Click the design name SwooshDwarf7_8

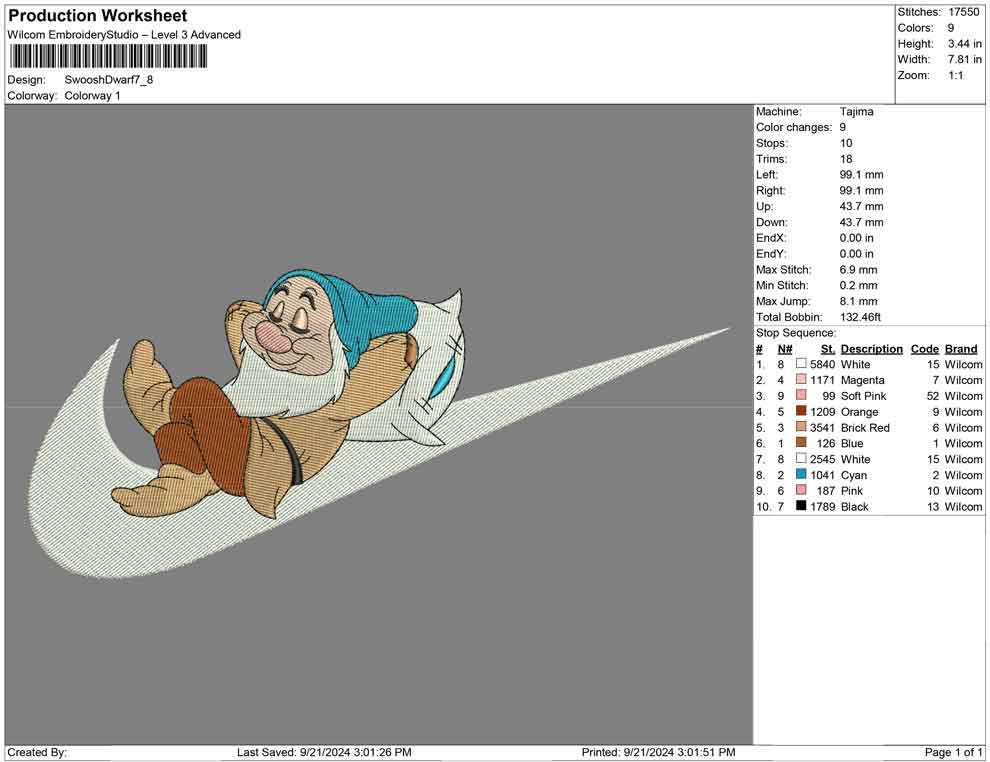coord(109,80)
